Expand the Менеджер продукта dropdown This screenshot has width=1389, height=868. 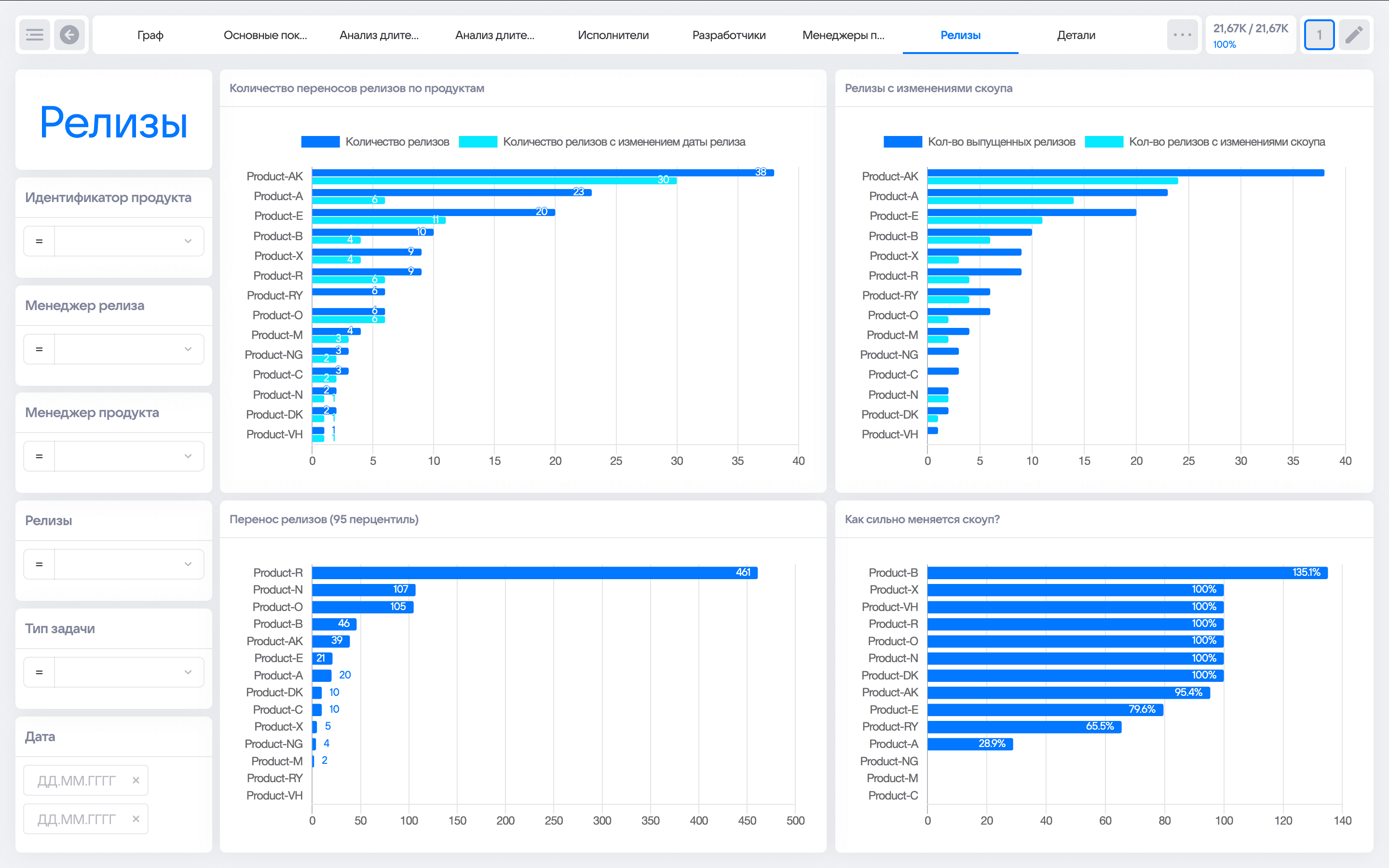(188, 456)
